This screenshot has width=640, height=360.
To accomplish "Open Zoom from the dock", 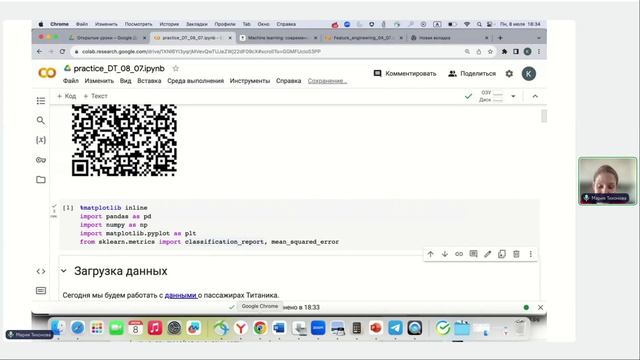I will (x=318, y=328).
